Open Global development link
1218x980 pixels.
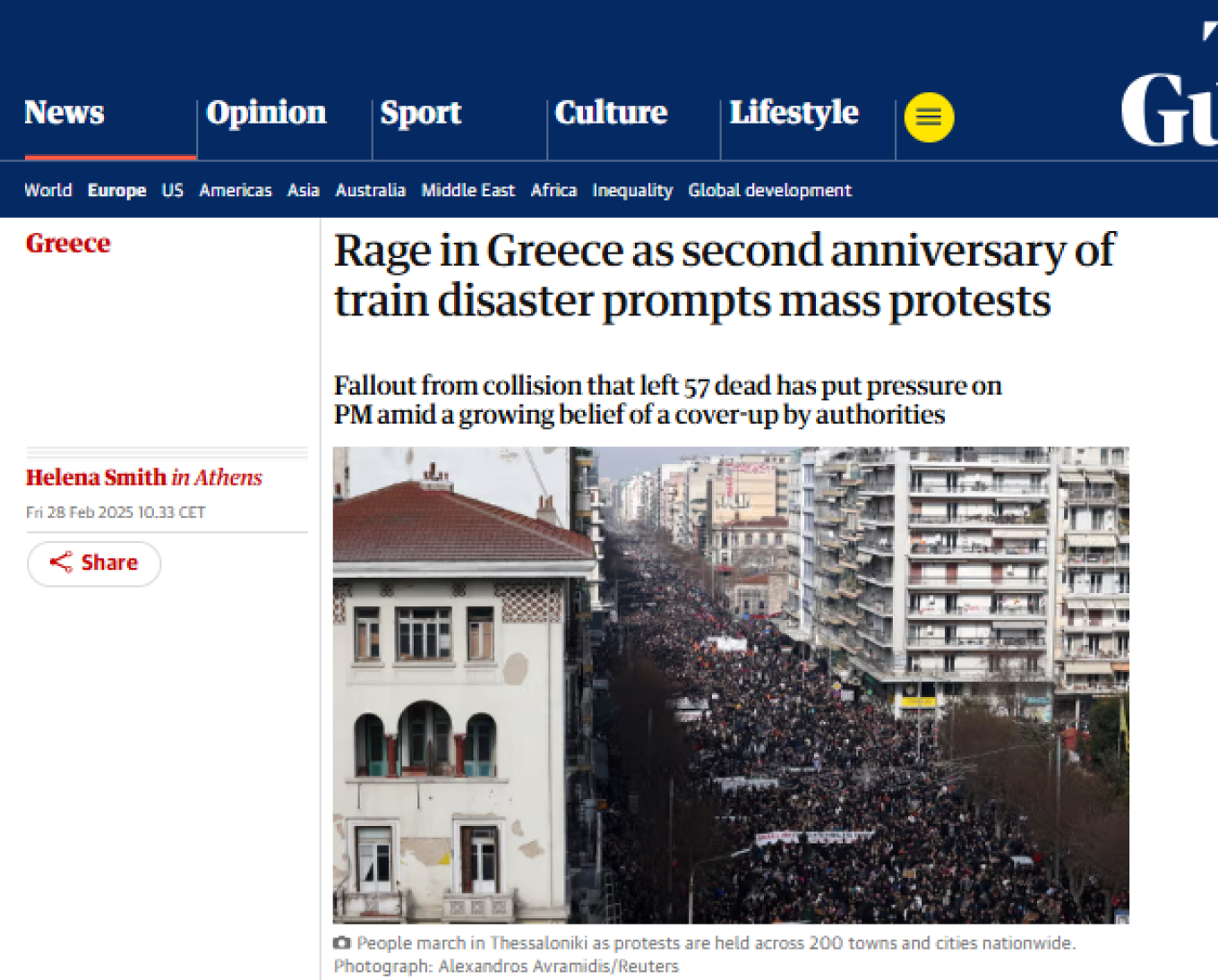pos(770,190)
